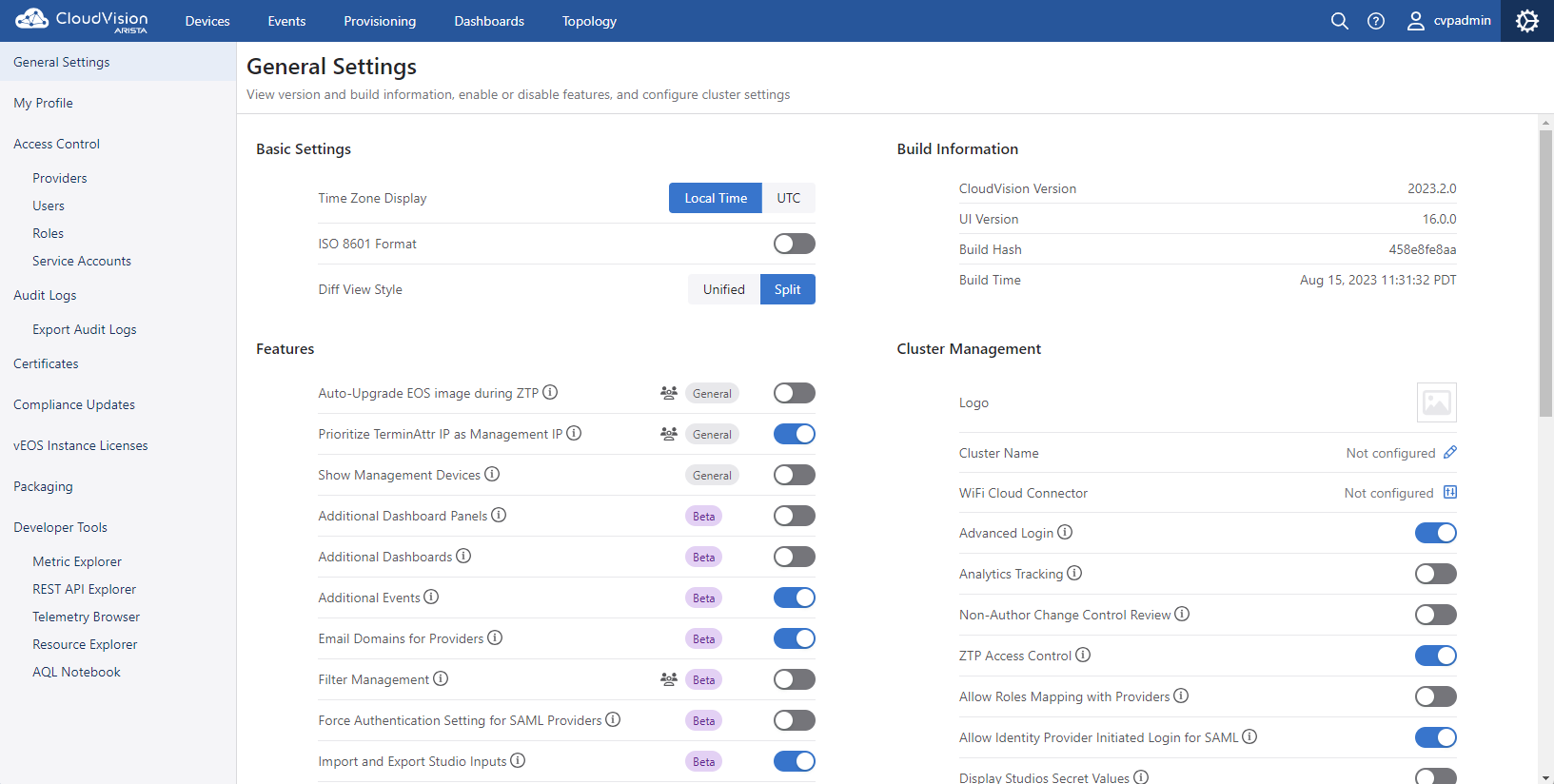Viewport: 1554px width, 784px height.
Task: Open the Dashboards menu
Action: point(489,21)
